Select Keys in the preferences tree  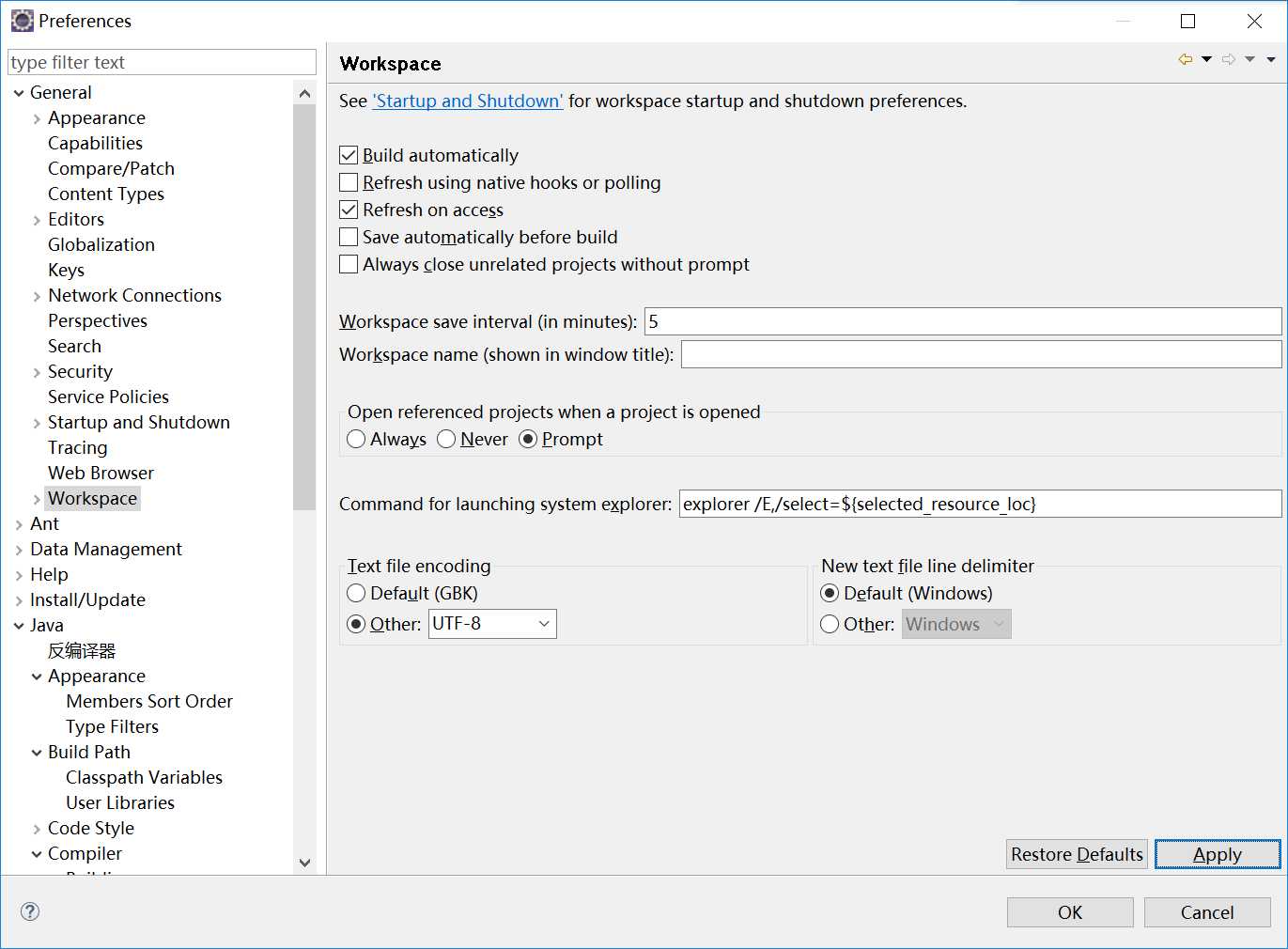66,270
